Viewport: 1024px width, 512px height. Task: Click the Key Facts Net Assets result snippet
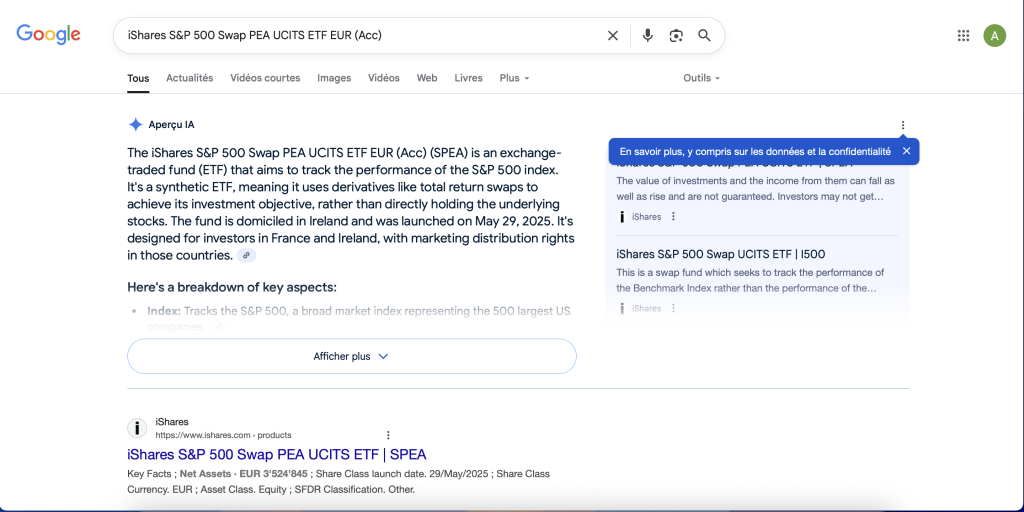click(338, 481)
